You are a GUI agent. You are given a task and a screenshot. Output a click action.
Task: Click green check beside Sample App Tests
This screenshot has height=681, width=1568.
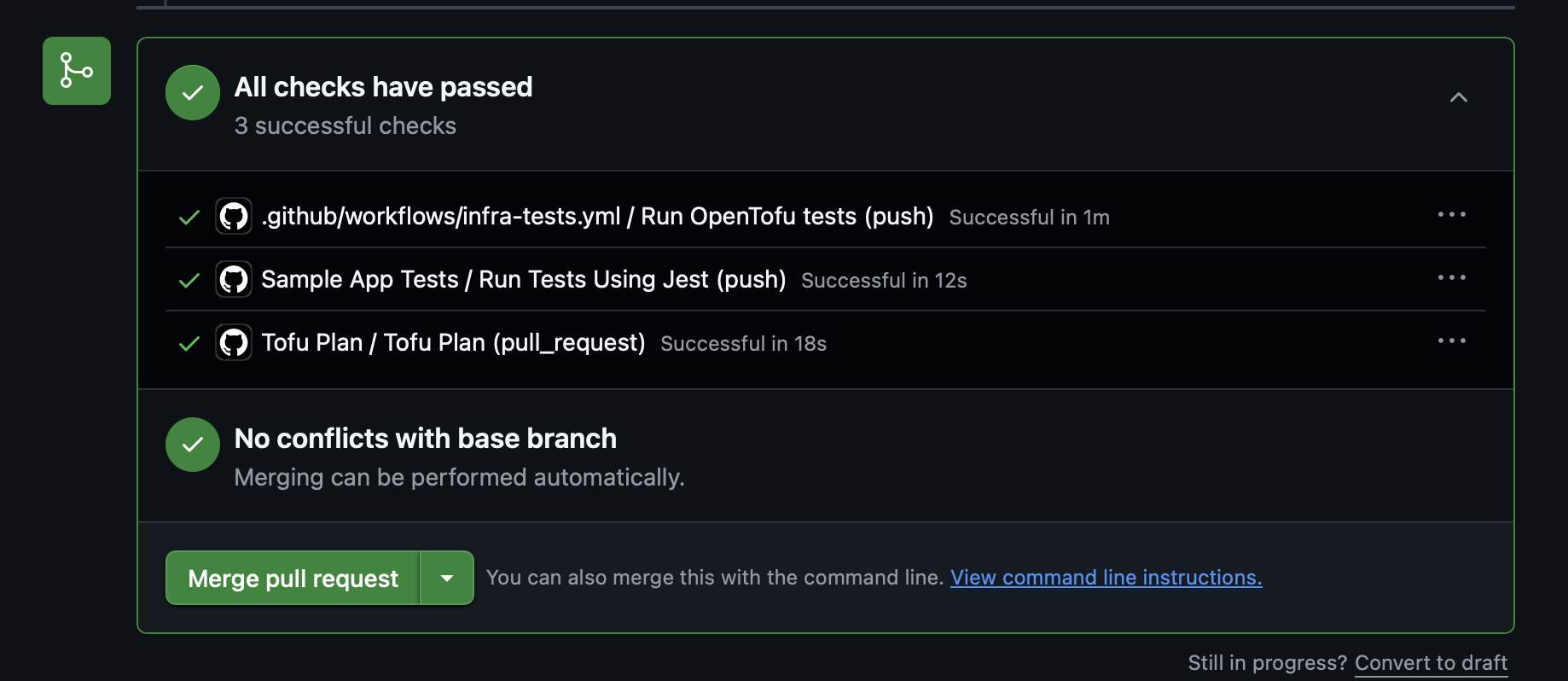point(189,281)
